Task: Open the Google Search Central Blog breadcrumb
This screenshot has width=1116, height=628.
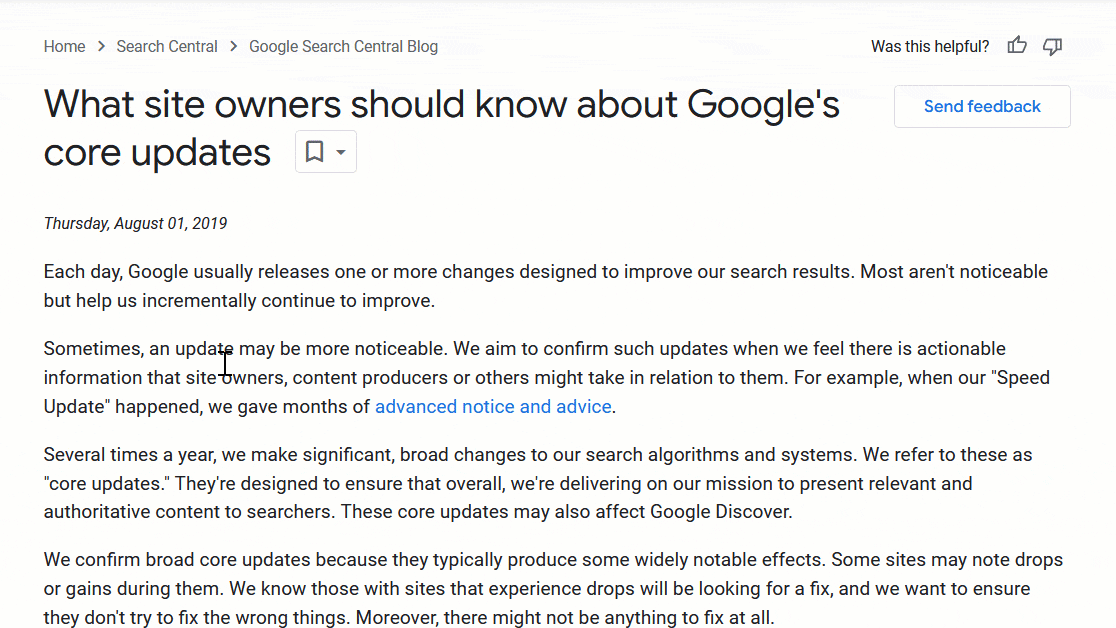Action: point(343,46)
